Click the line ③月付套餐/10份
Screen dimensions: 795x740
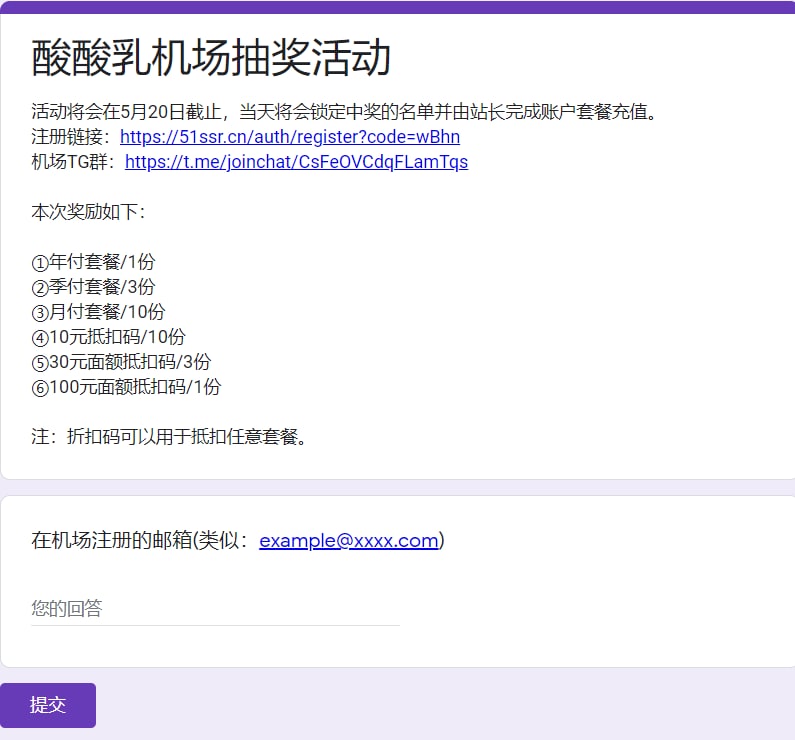[x=98, y=312]
